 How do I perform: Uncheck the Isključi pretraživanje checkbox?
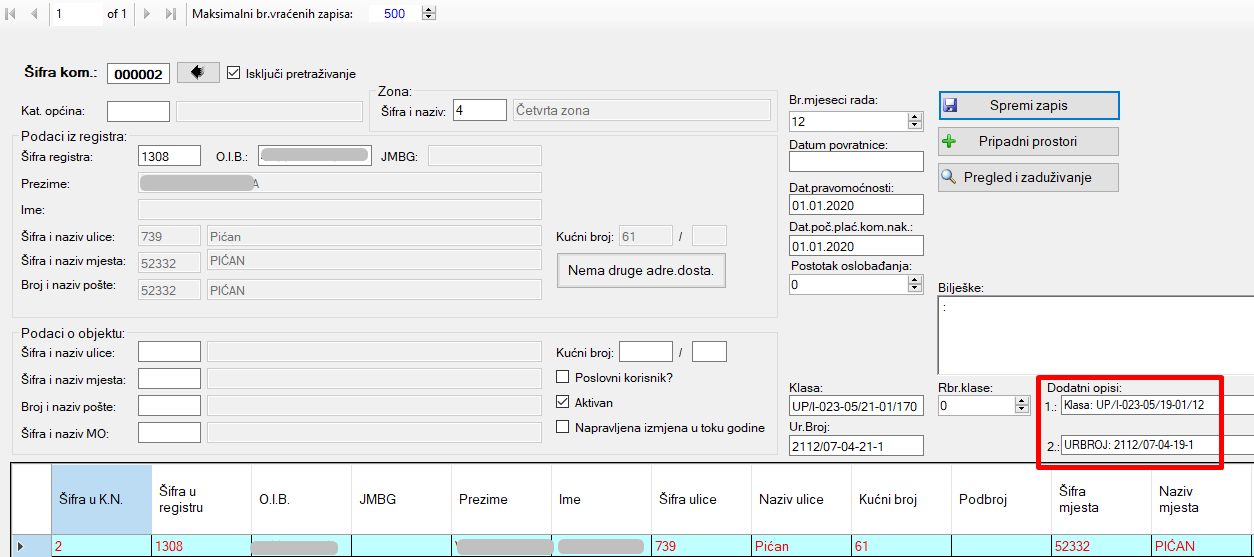234,73
